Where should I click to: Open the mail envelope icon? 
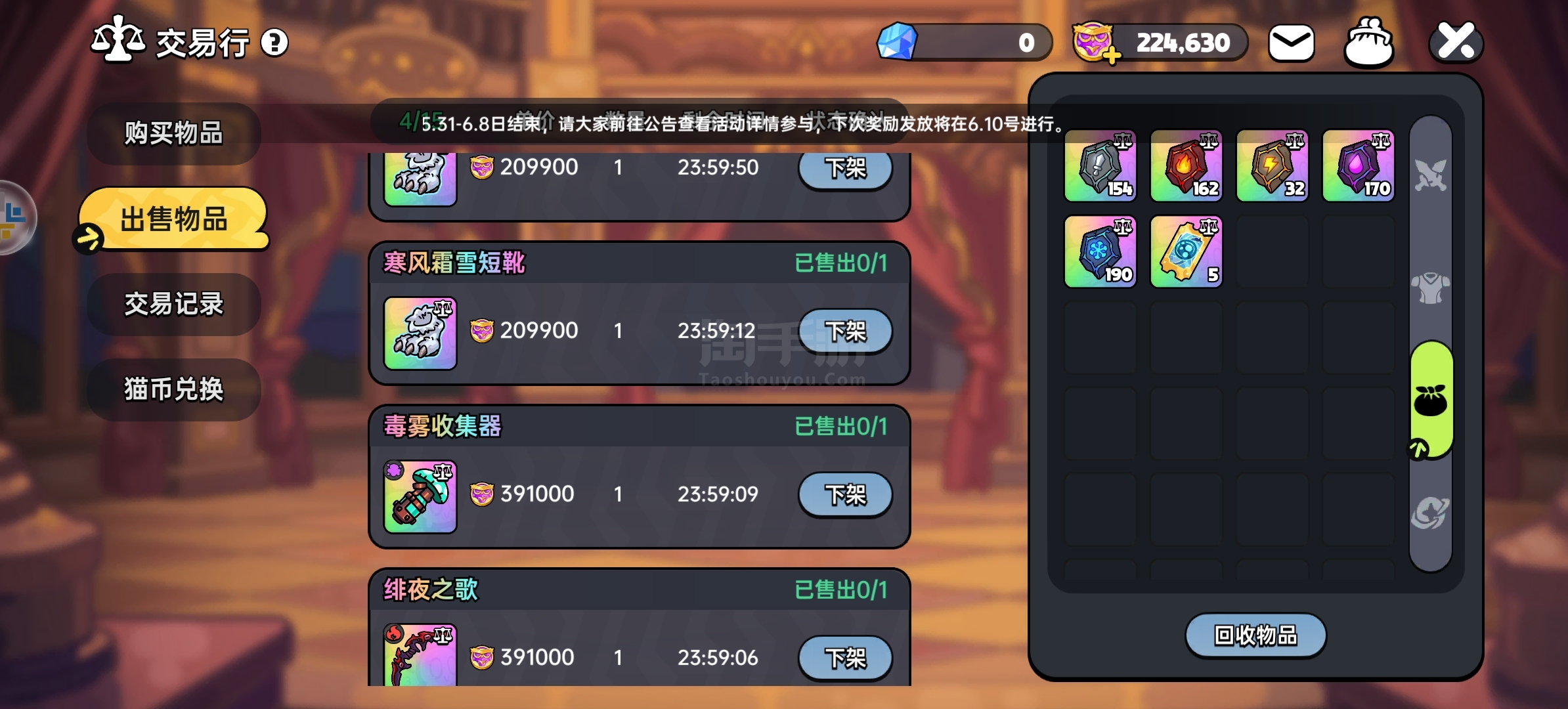(1291, 43)
